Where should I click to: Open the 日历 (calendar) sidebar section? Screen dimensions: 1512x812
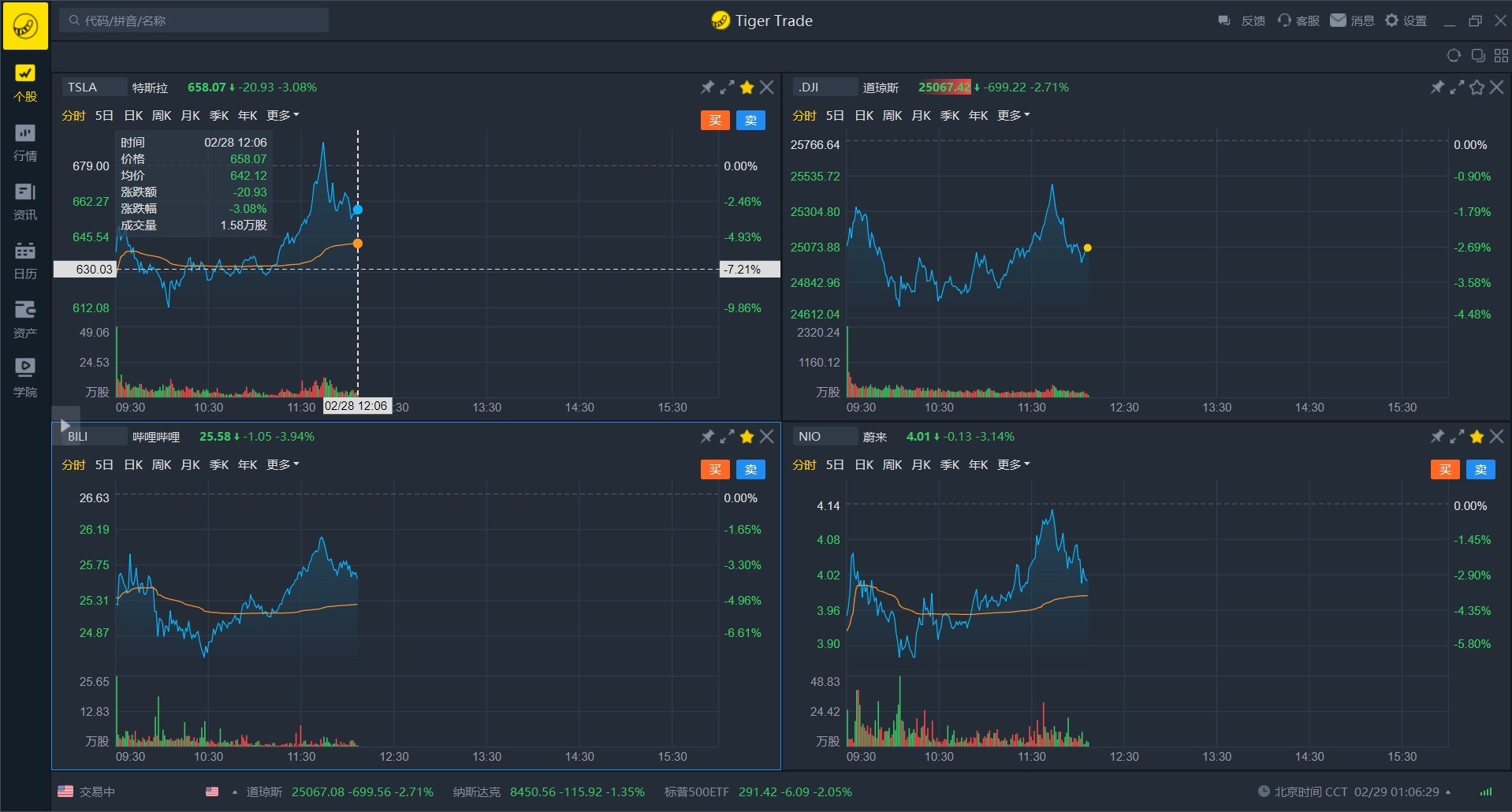click(25, 261)
